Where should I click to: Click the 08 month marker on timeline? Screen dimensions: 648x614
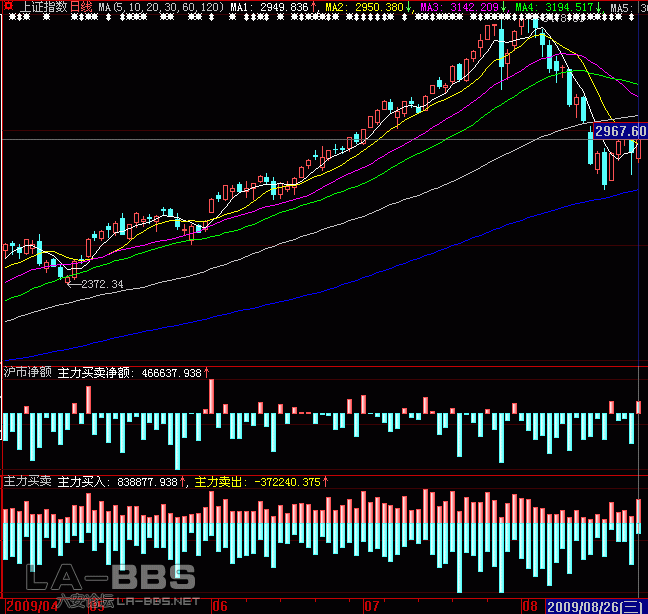pos(530,606)
